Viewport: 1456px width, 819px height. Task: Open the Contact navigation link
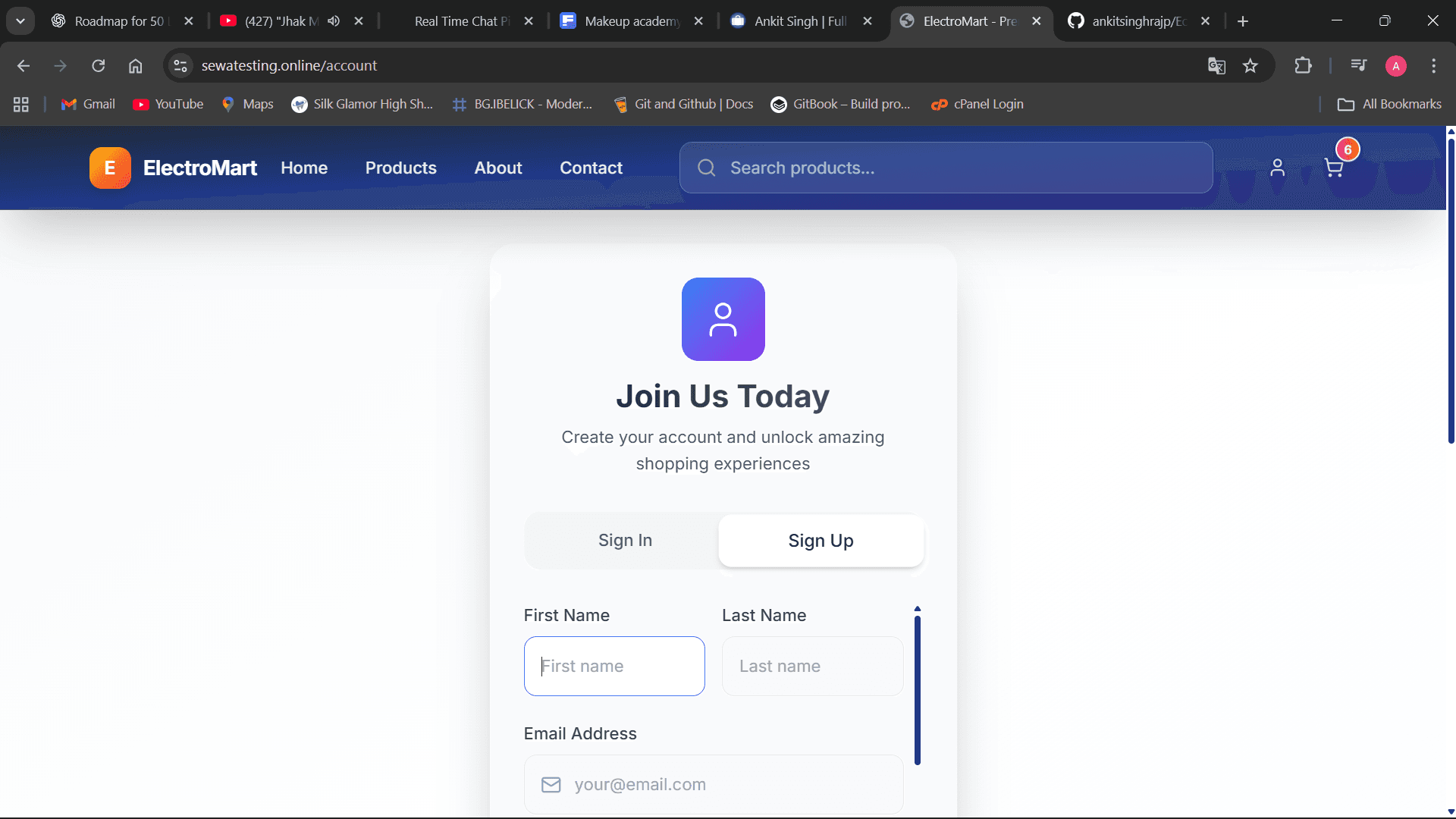coord(591,168)
